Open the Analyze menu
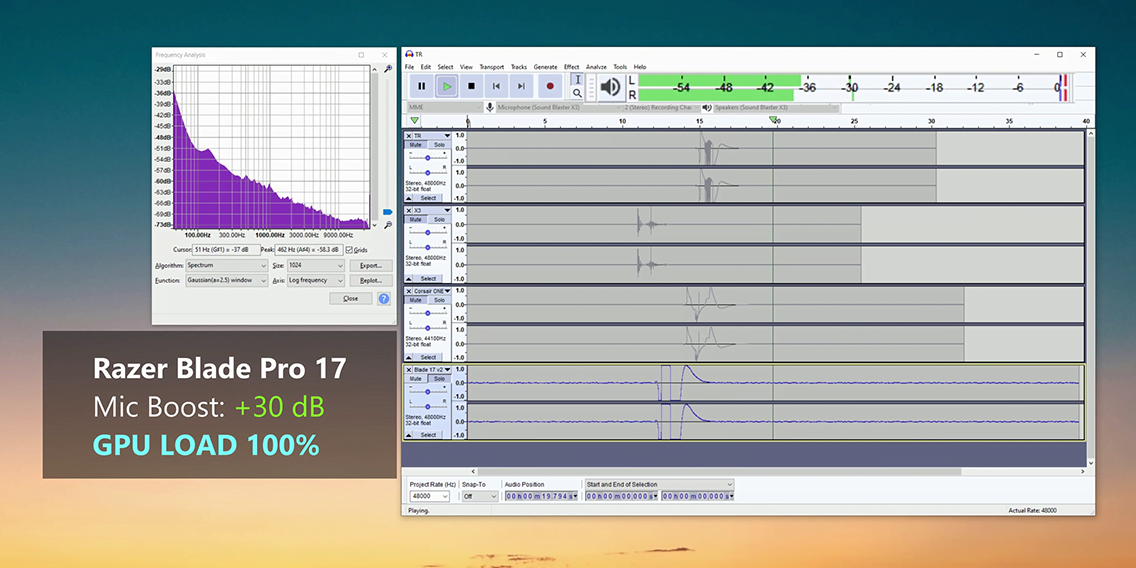Viewport: 1136px width, 568px height. (x=596, y=67)
